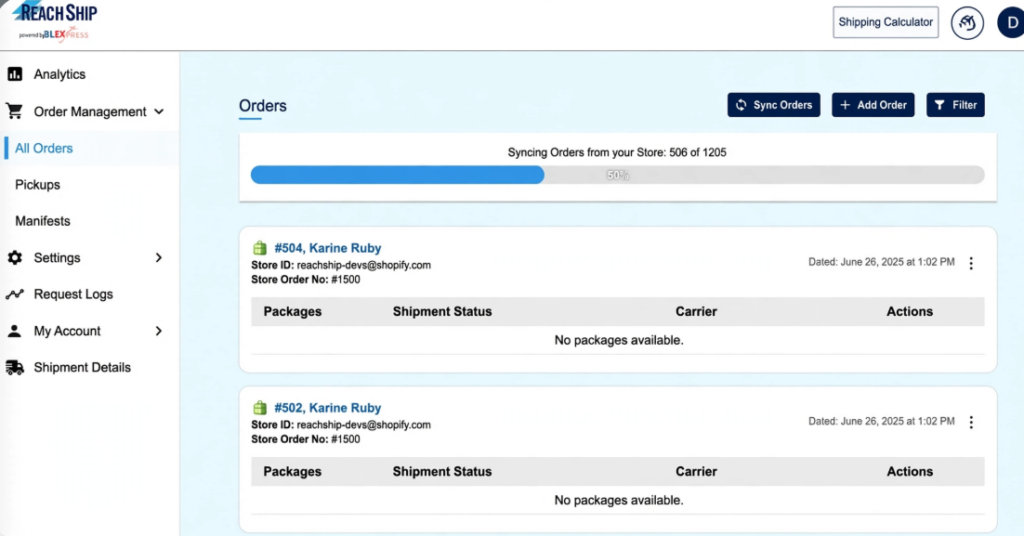Click the Shopify bag icon for order #502
Viewport: 1024px width, 536px height.
click(260, 408)
